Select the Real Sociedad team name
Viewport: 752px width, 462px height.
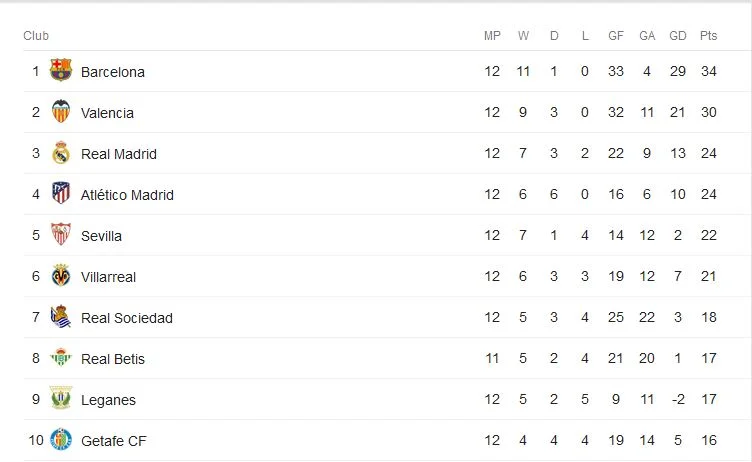(x=127, y=318)
